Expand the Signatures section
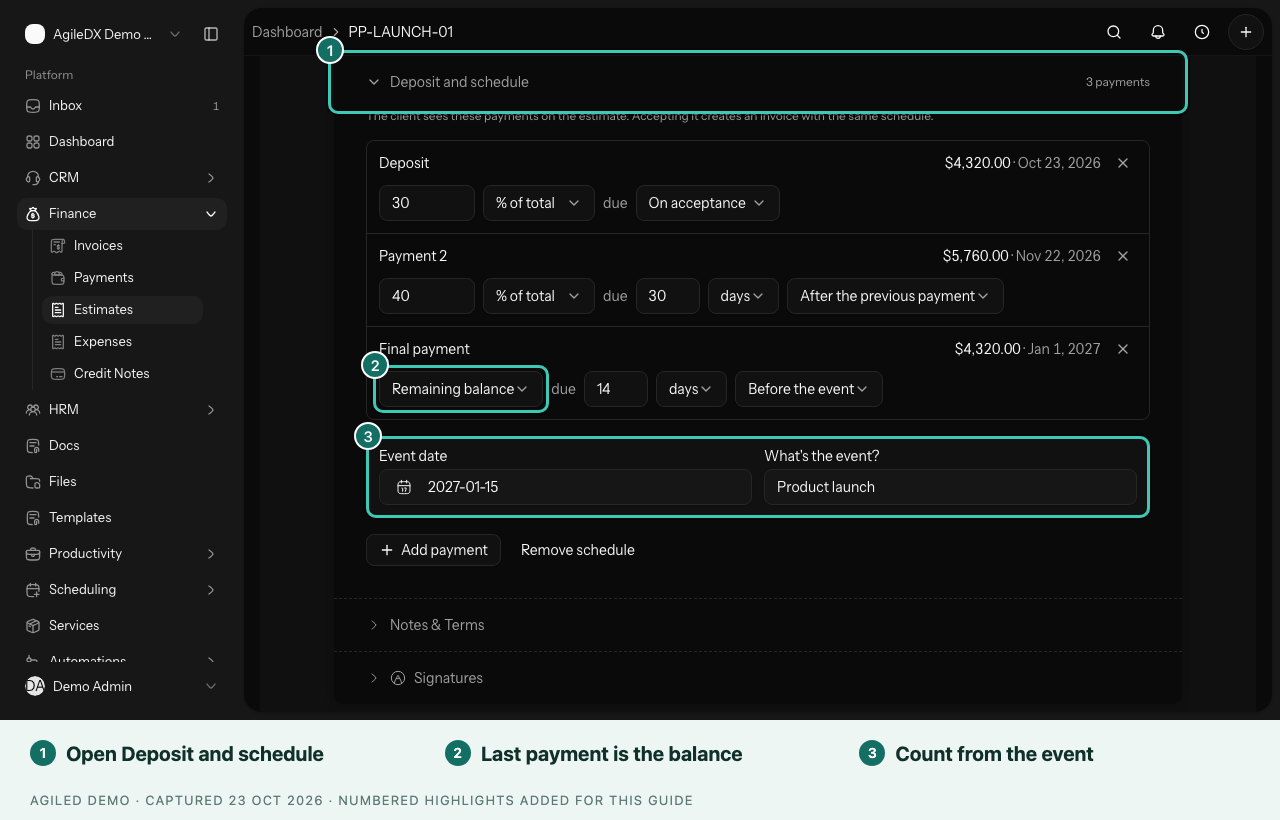1280x820 pixels. pos(758,678)
